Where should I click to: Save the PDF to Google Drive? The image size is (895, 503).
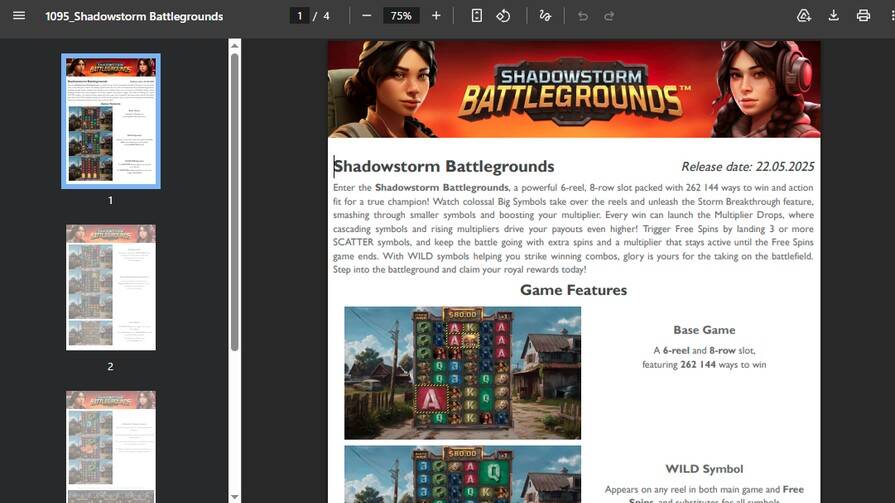pos(803,16)
